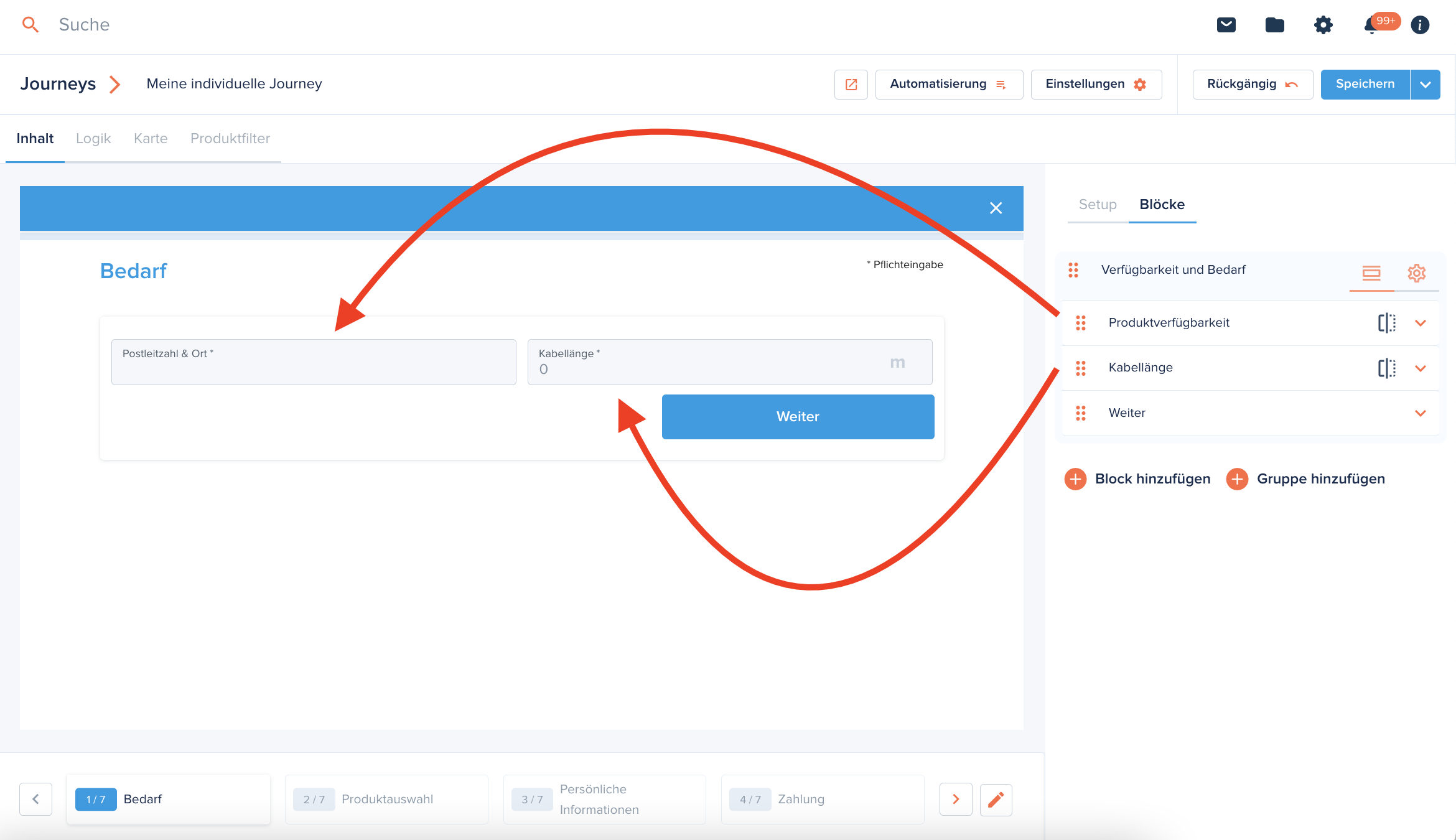1456x840 pixels.
Task: Click the Pflichteingabe note
Action: click(x=905, y=265)
